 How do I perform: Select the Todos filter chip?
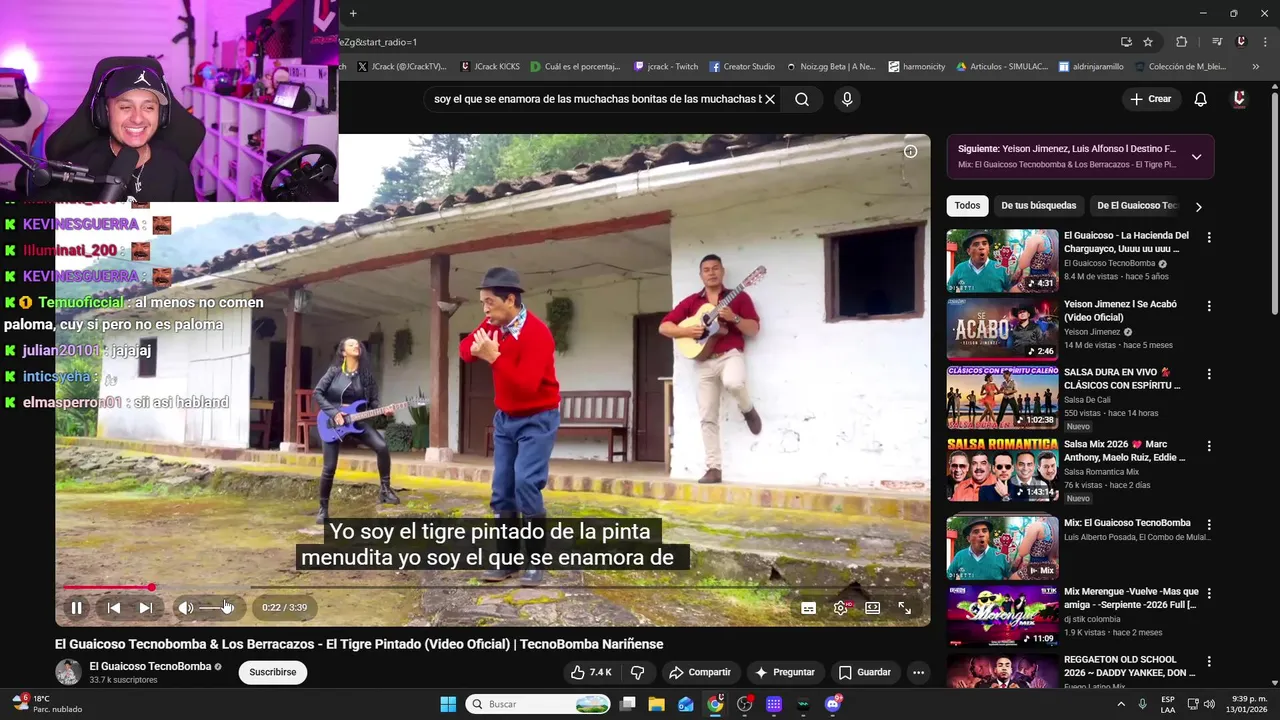[x=967, y=206]
